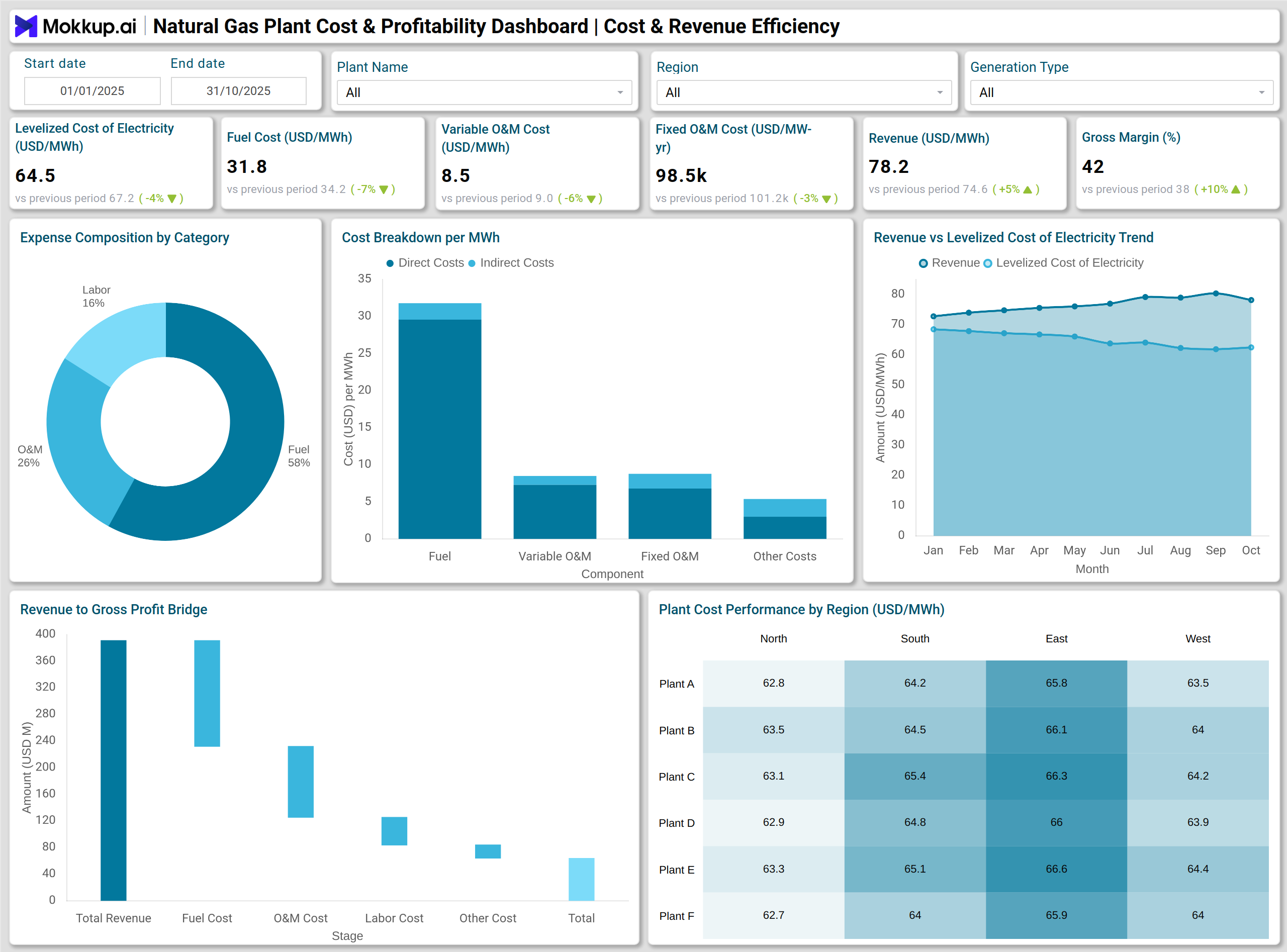
Task: Click Plant F North cell 62.7
Action: pyautogui.click(x=774, y=916)
